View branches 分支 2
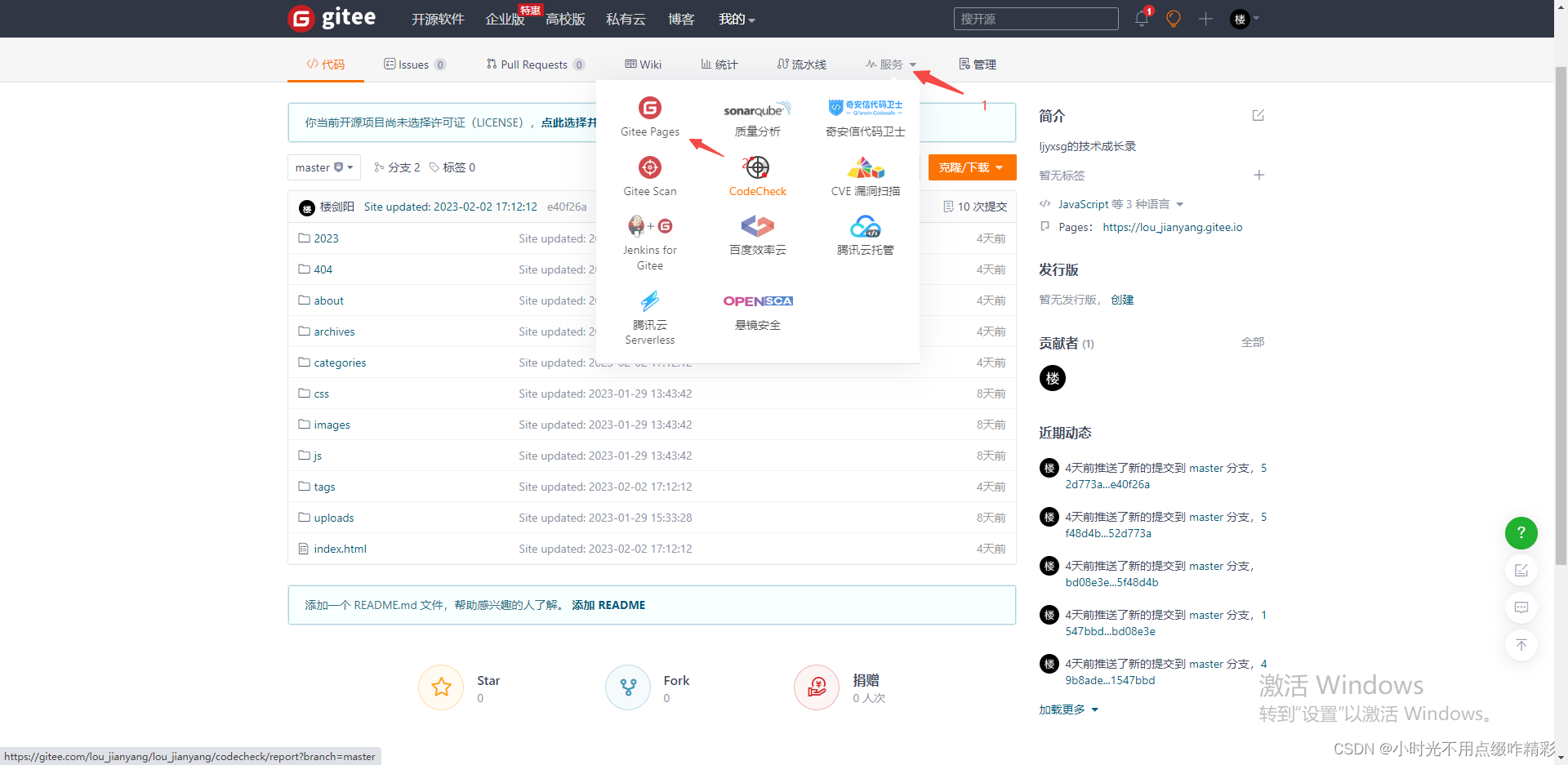Image resolution: width=1568 pixels, height=765 pixels. point(397,167)
